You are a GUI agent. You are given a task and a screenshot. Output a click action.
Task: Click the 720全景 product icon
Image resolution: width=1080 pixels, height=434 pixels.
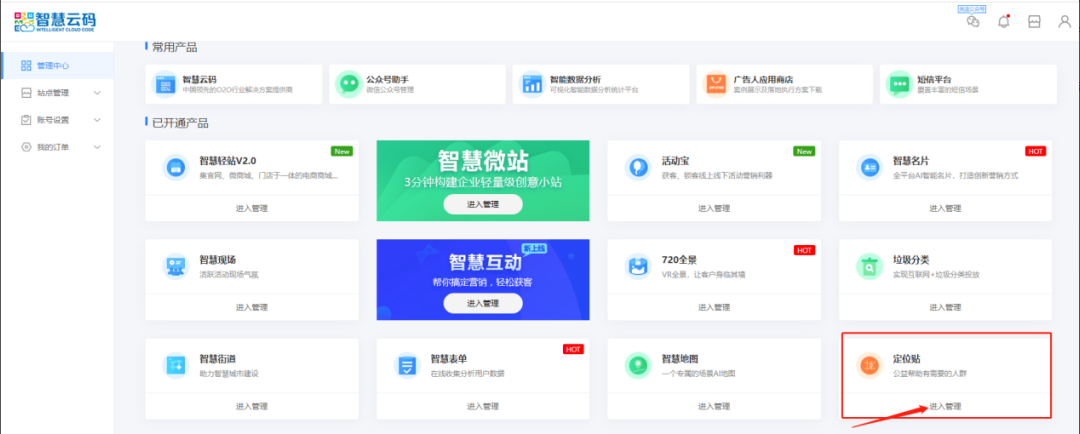pyautogui.click(x=636, y=266)
